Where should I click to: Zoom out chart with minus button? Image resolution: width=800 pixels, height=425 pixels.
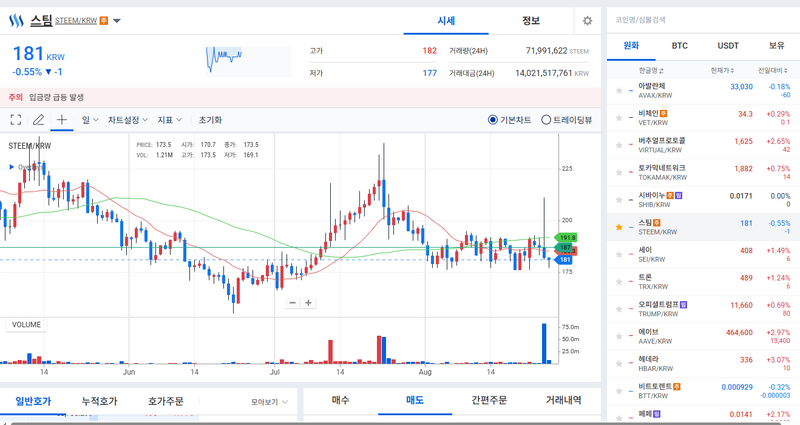click(x=292, y=303)
